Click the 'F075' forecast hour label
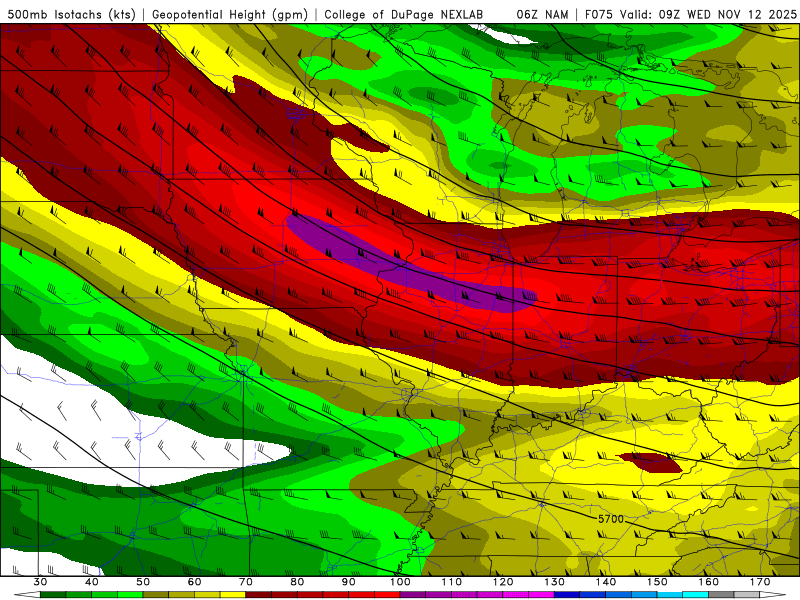The width and height of the screenshot is (800, 600). pyautogui.click(x=599, y=14)
